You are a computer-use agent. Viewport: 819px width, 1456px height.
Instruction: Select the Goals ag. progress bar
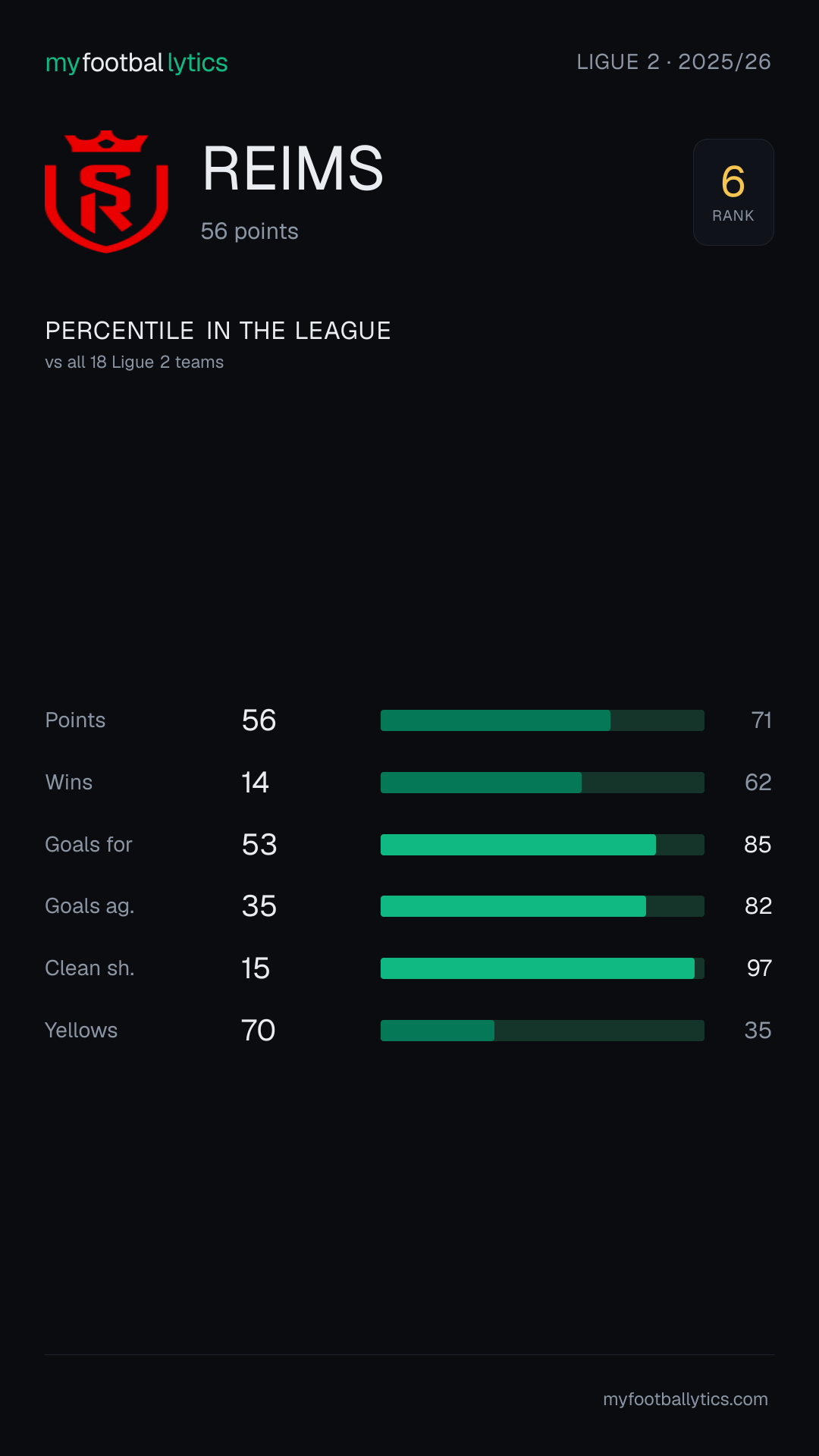(542, 906)
